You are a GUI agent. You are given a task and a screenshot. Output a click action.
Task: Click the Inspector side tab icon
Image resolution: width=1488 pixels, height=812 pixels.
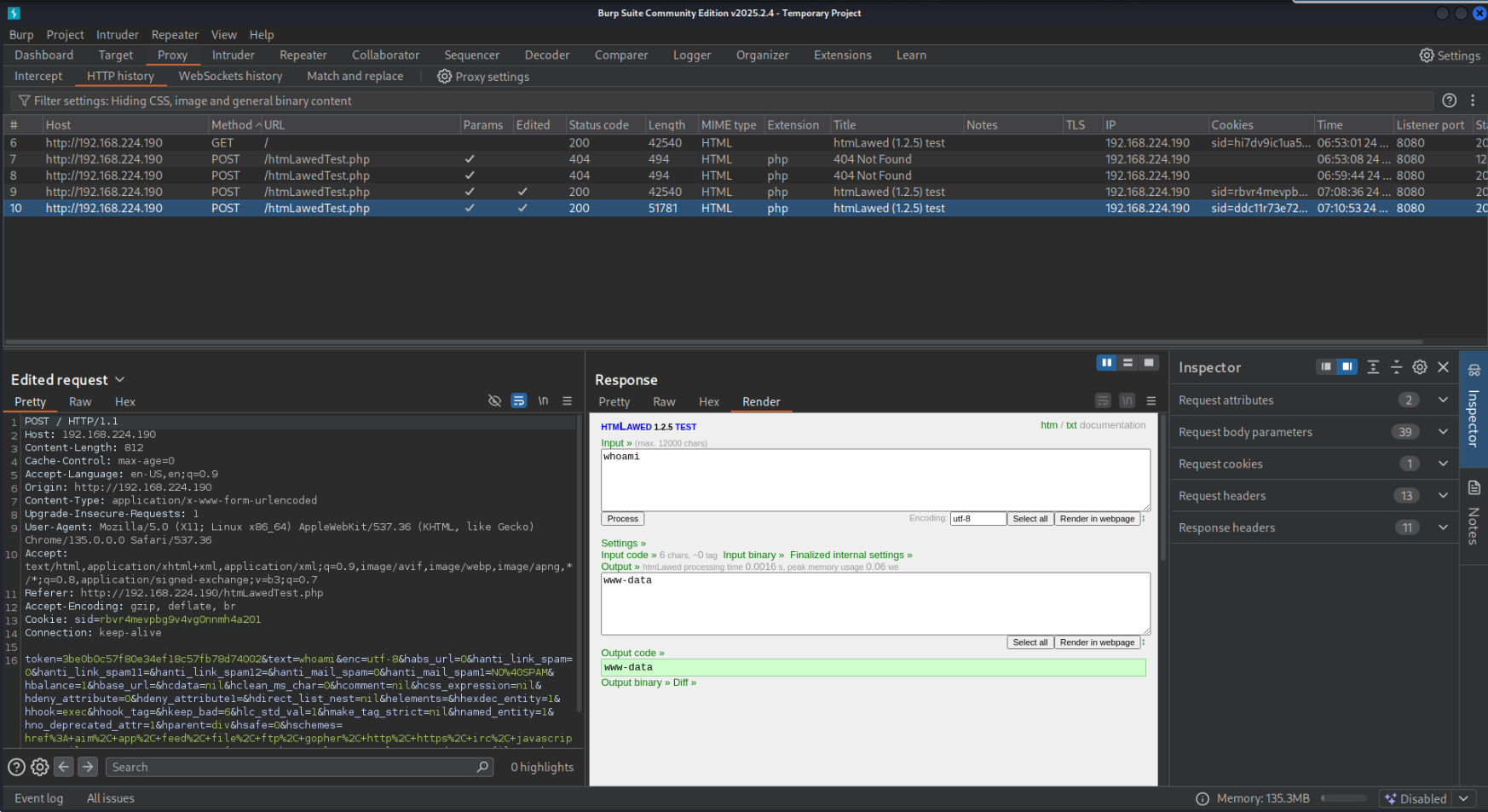pos(1474,371)
